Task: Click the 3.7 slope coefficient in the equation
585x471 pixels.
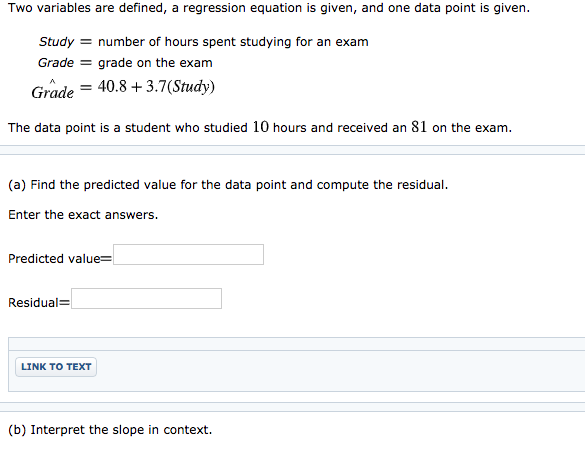Action: click(156, 86)
